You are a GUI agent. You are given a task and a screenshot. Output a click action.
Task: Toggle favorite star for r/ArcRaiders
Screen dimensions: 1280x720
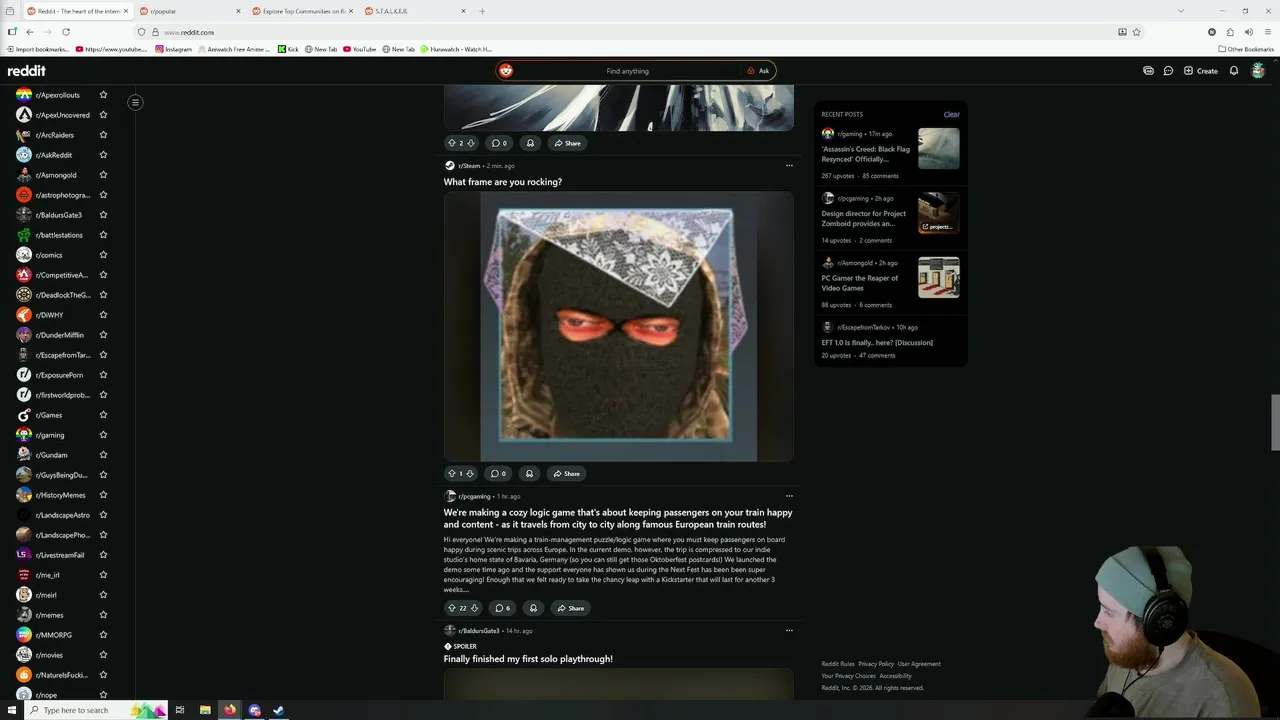point(103,135)
